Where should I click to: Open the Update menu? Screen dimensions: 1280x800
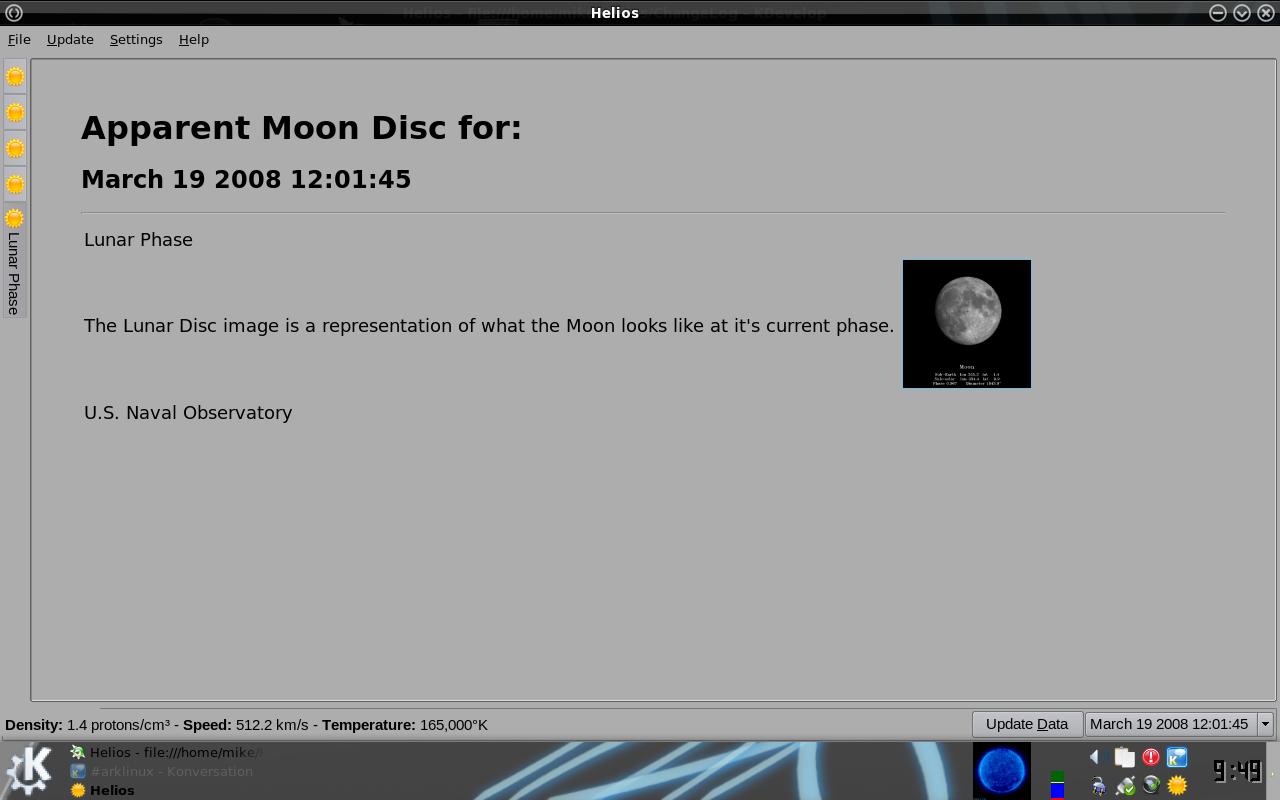[x=70, y=39]
